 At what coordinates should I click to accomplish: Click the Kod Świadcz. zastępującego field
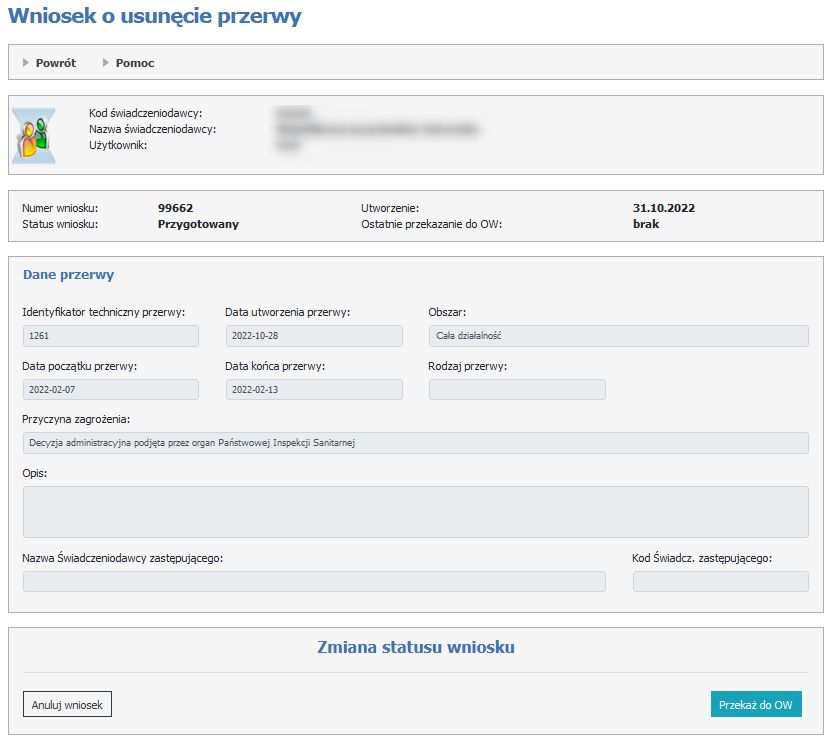[x=720, y=582]
